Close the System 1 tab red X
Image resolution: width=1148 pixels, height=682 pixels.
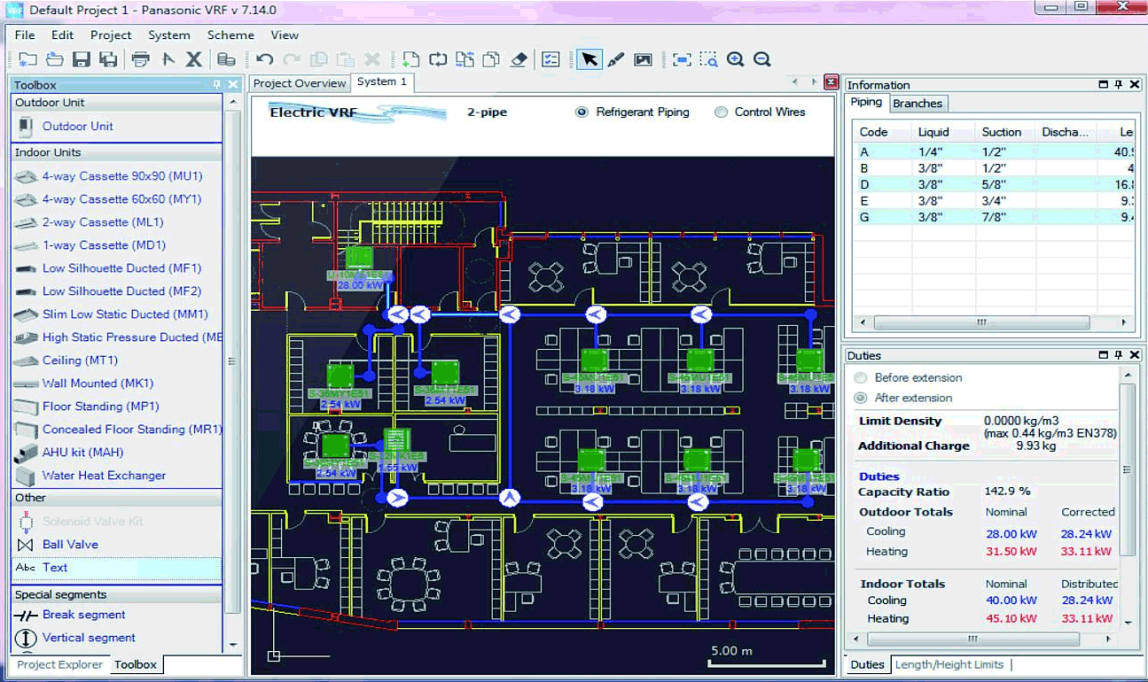(x=831, y=82)
